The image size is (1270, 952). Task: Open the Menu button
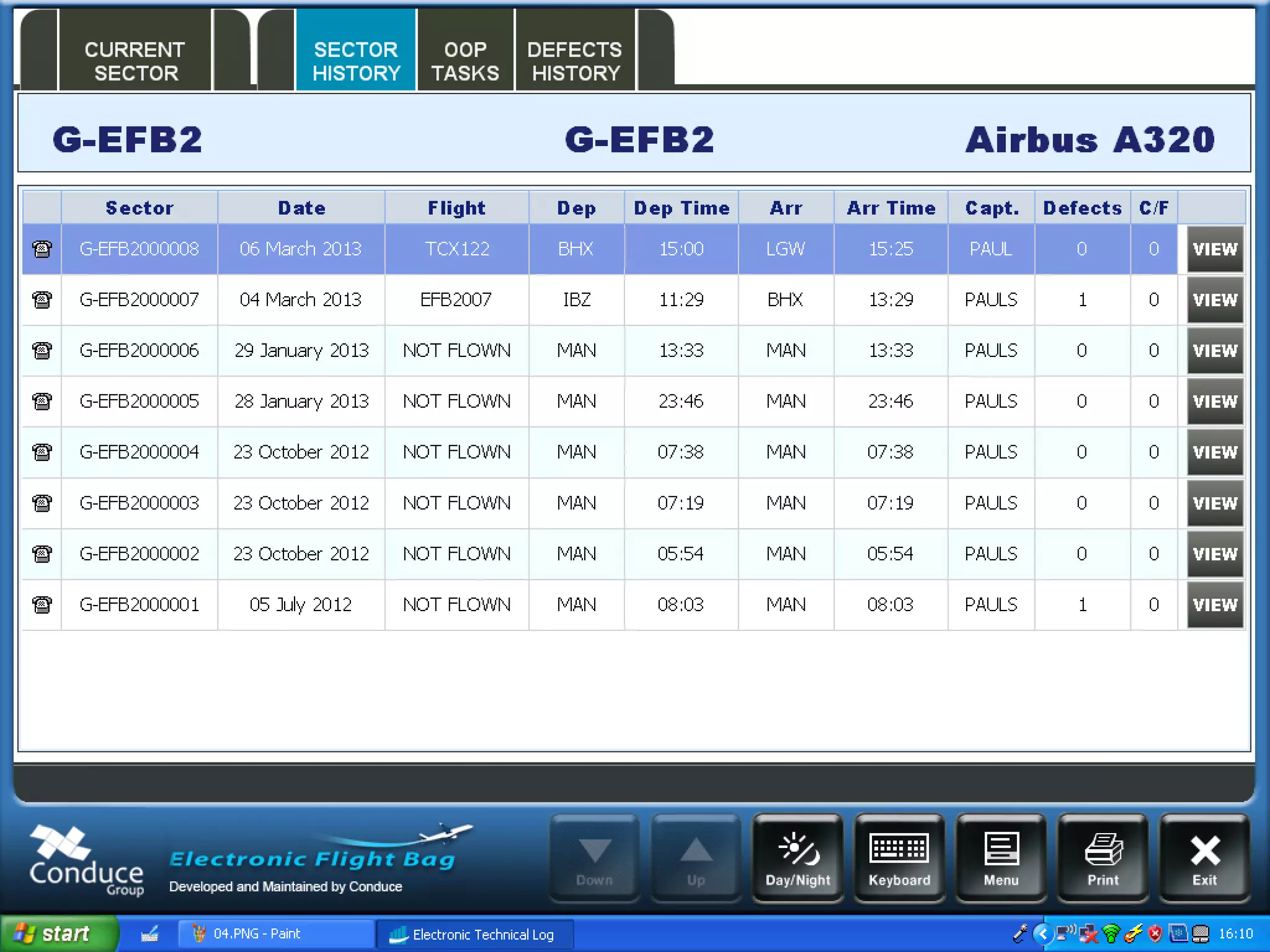point(1001,858)
